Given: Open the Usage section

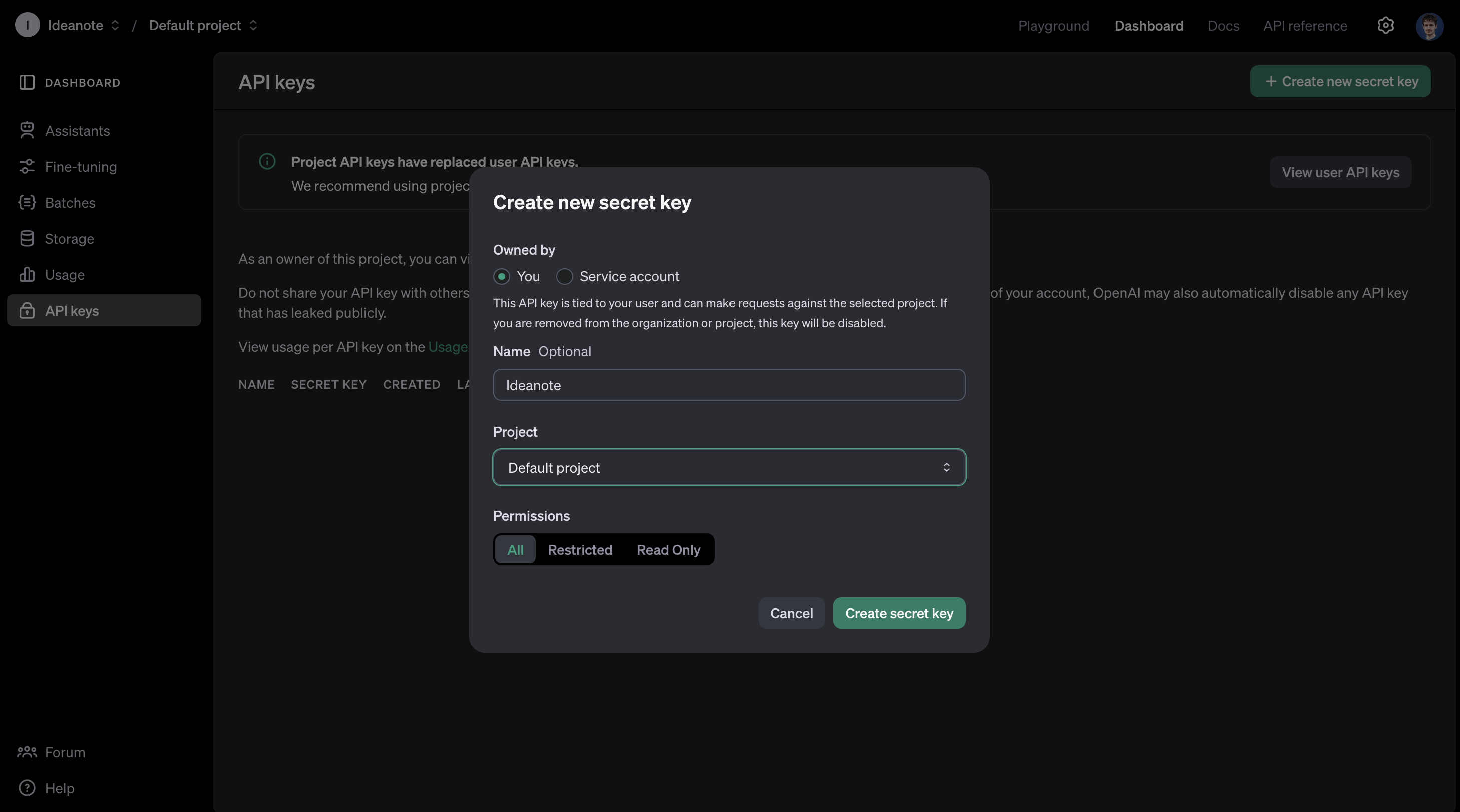Looking at the screenshot, I should [x=65, y=274].
